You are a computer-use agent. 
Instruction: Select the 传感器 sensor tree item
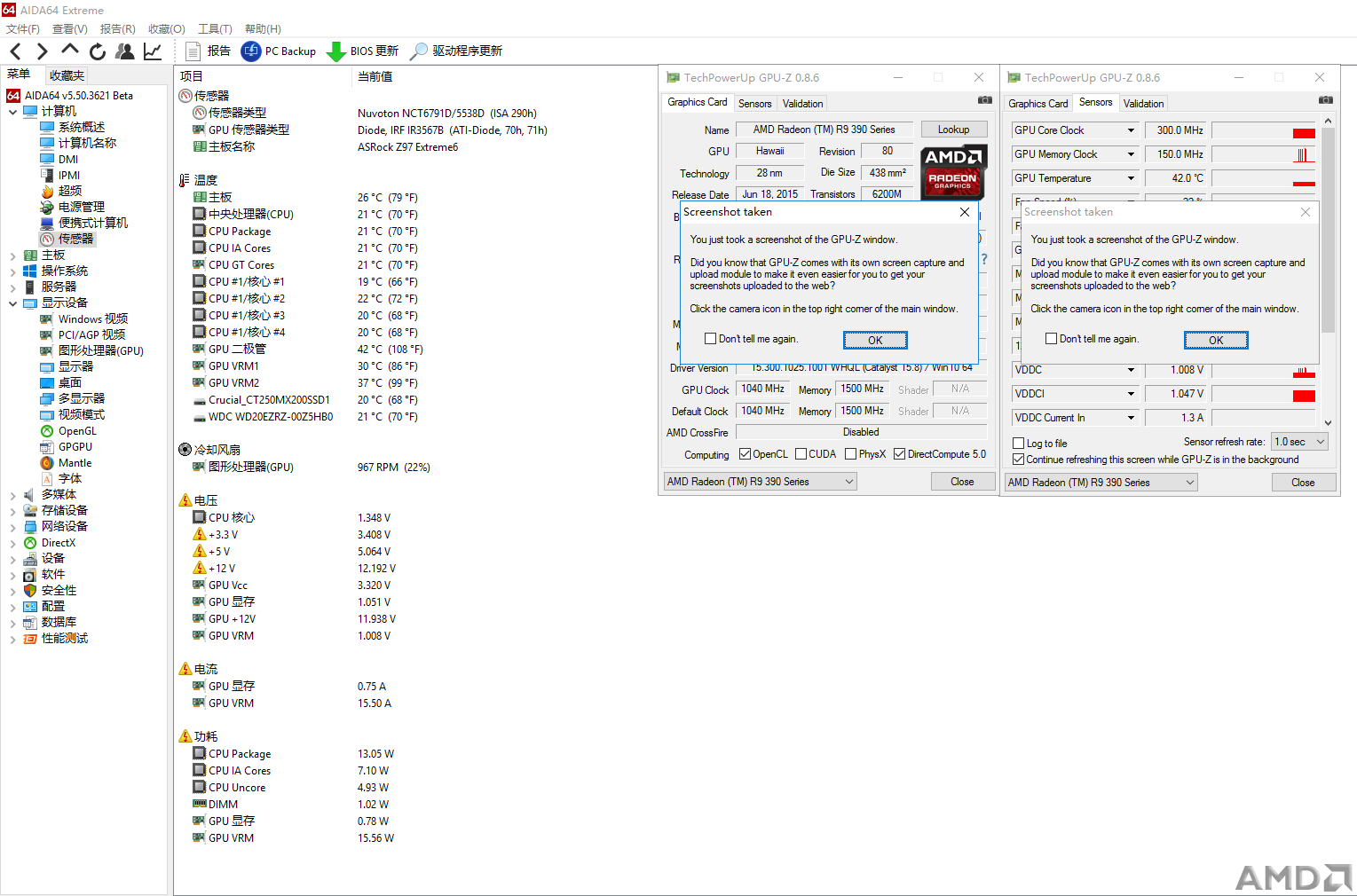(x=67, y=239)
